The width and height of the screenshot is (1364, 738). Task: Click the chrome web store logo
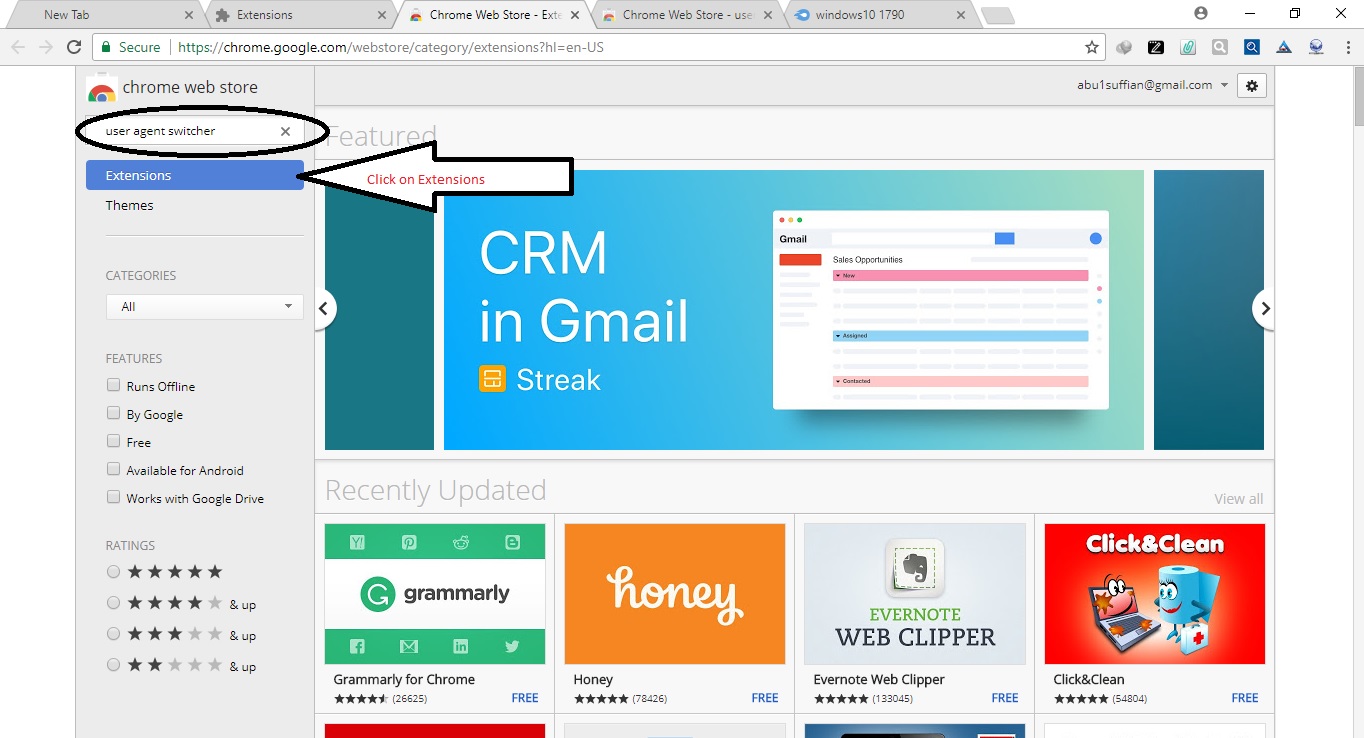[x=101, y=89]
